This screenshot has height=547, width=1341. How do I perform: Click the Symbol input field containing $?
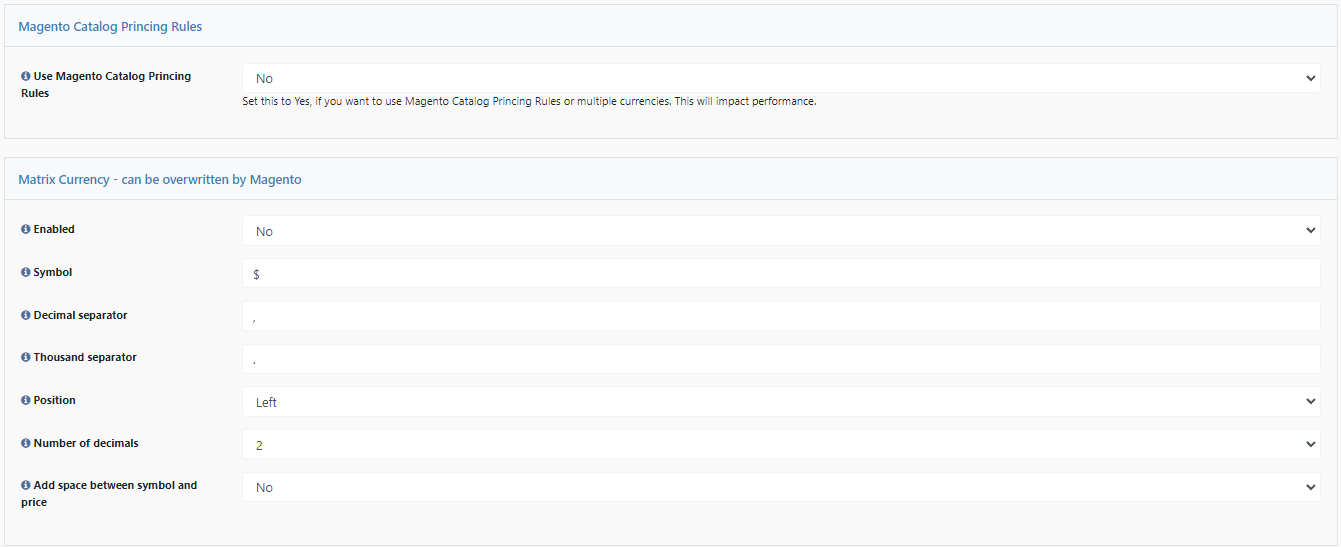point(781,273)
